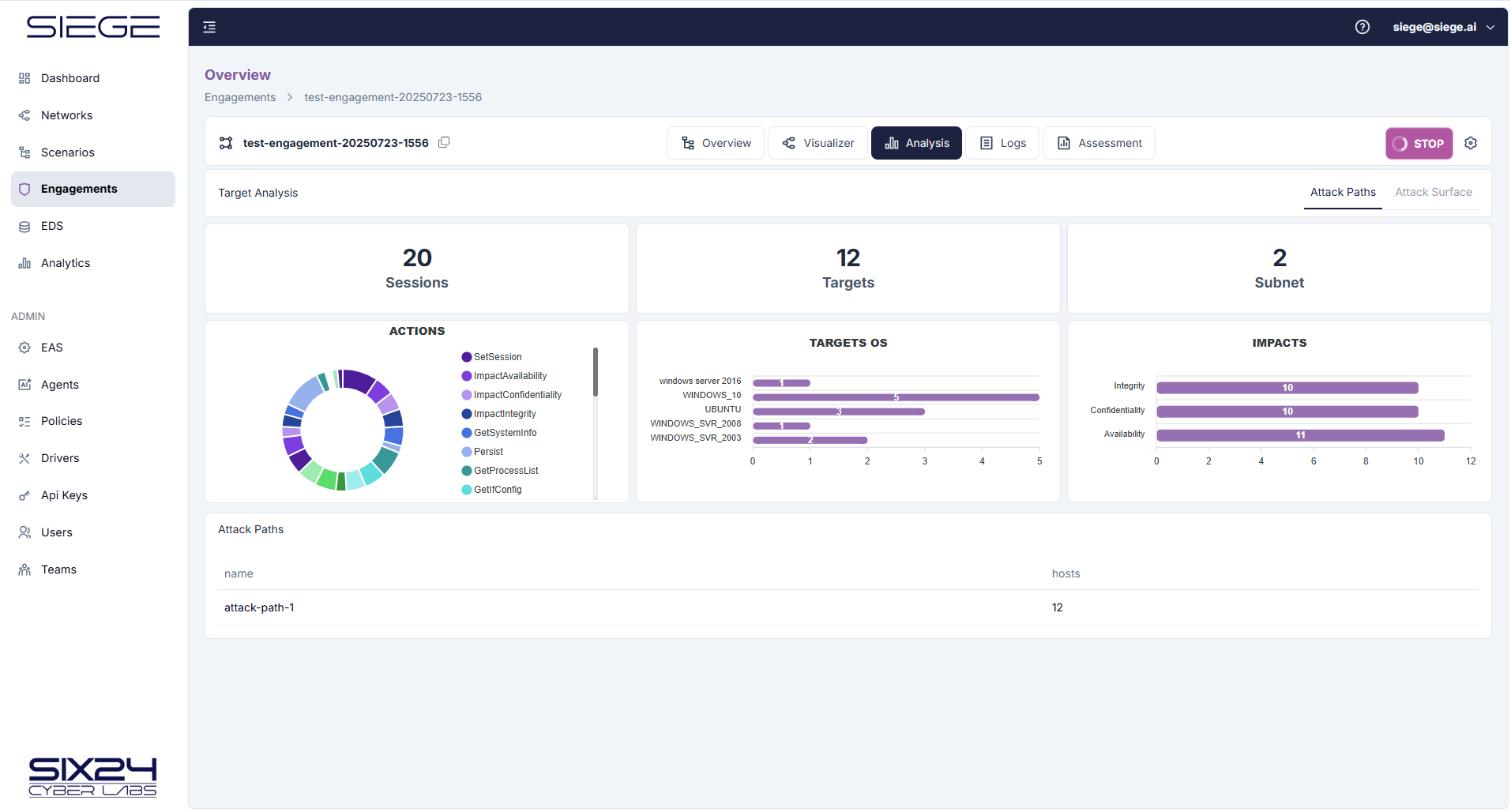
Task: Open the Networks section in the sidebar
Action: click(66, 115)
